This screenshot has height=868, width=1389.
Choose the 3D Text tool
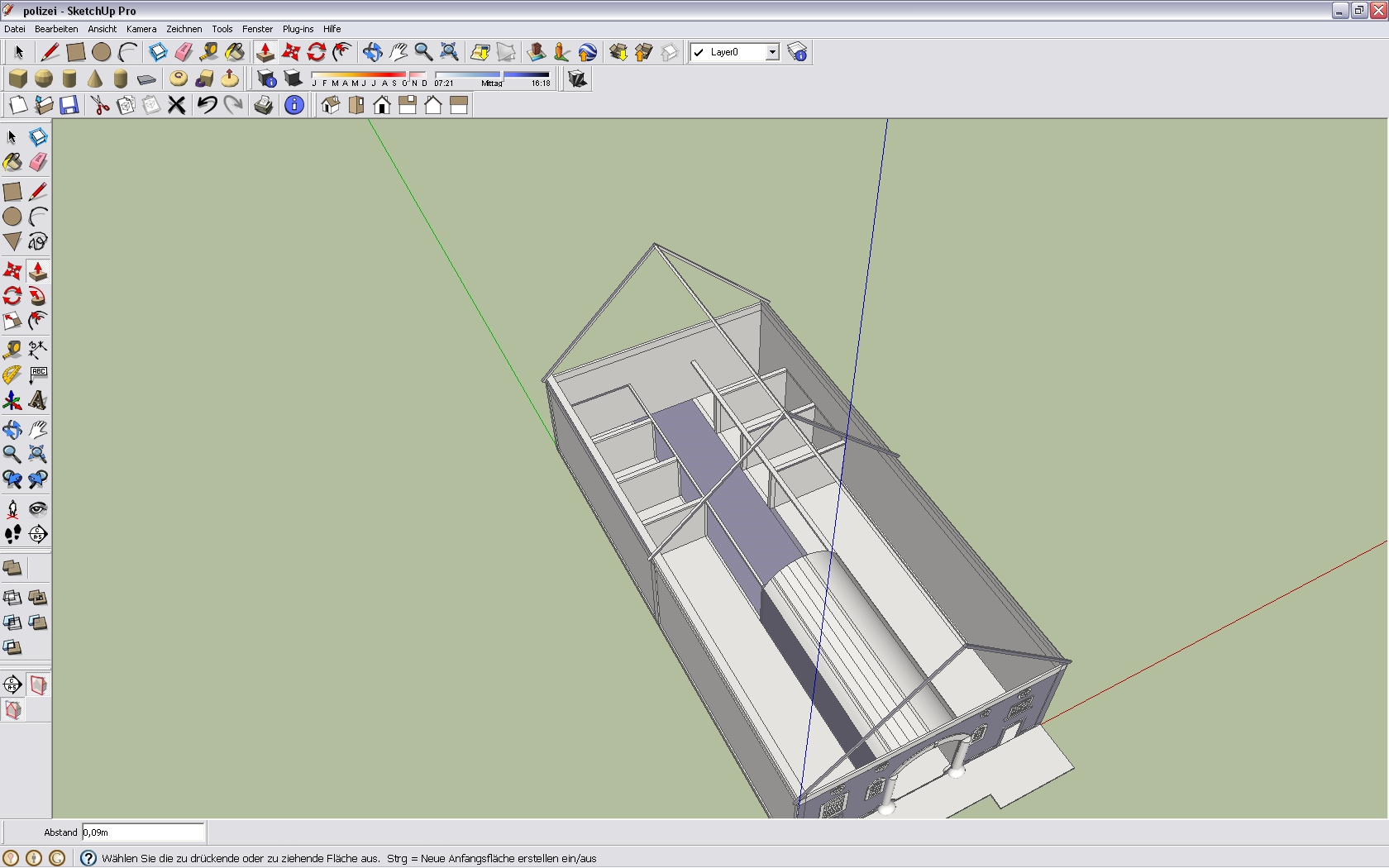tap(38, 401)
